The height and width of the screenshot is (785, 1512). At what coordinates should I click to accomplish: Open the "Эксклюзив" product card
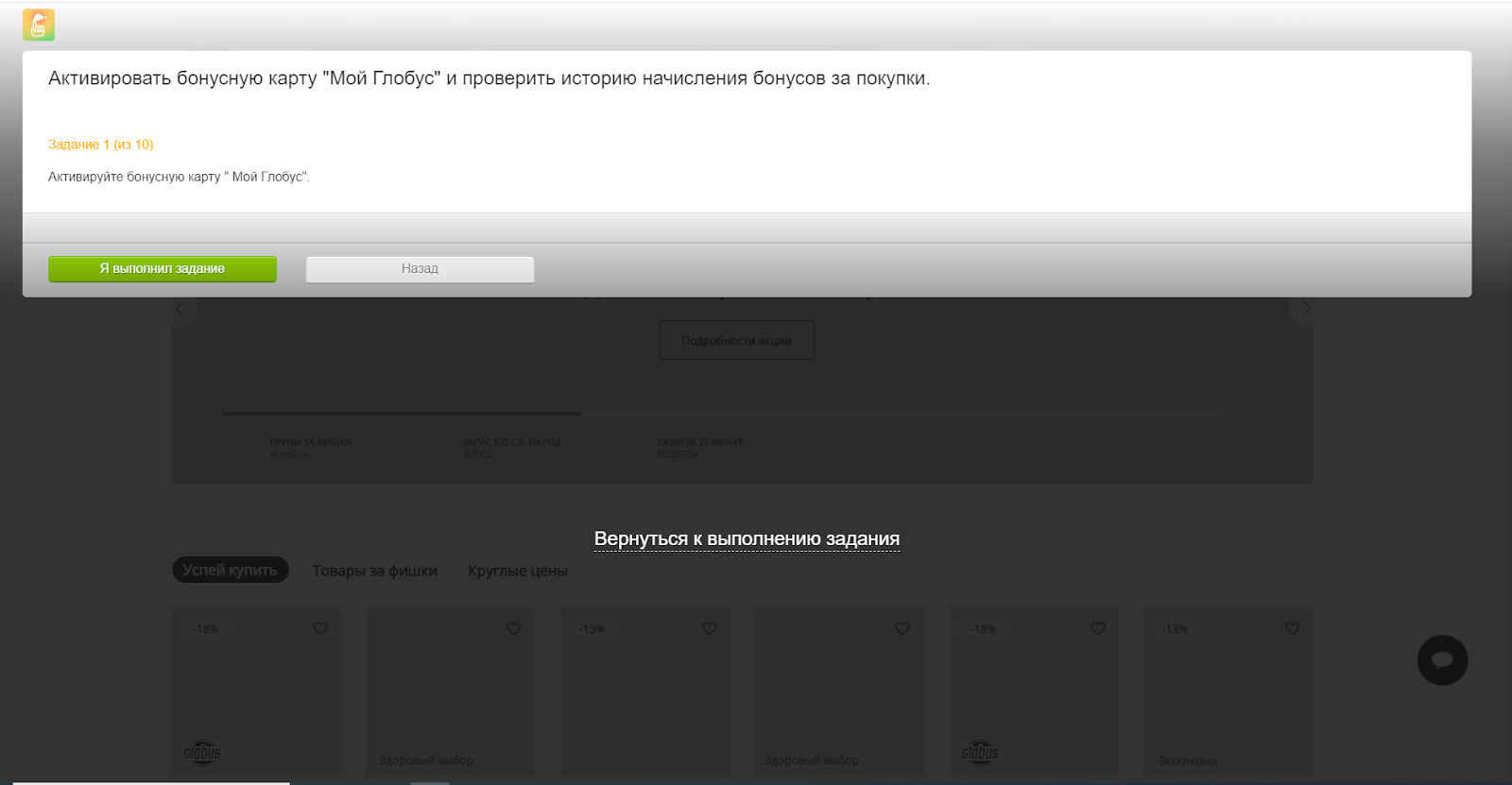(1228, 692)
